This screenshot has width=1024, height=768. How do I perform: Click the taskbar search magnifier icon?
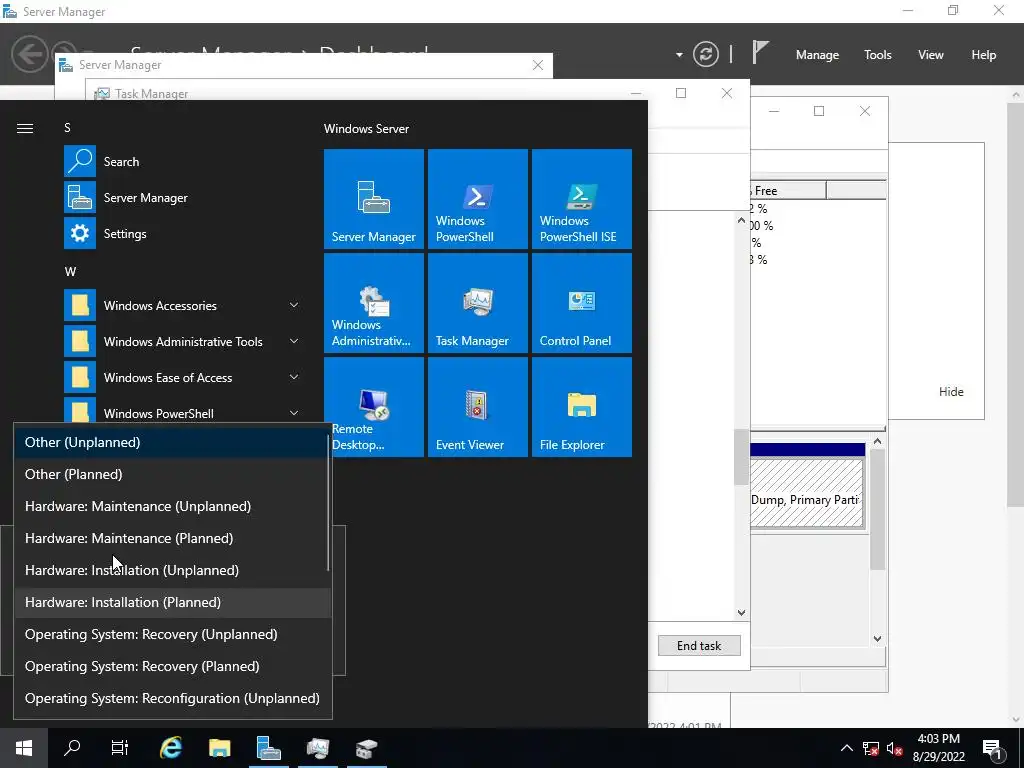[72, 748]
